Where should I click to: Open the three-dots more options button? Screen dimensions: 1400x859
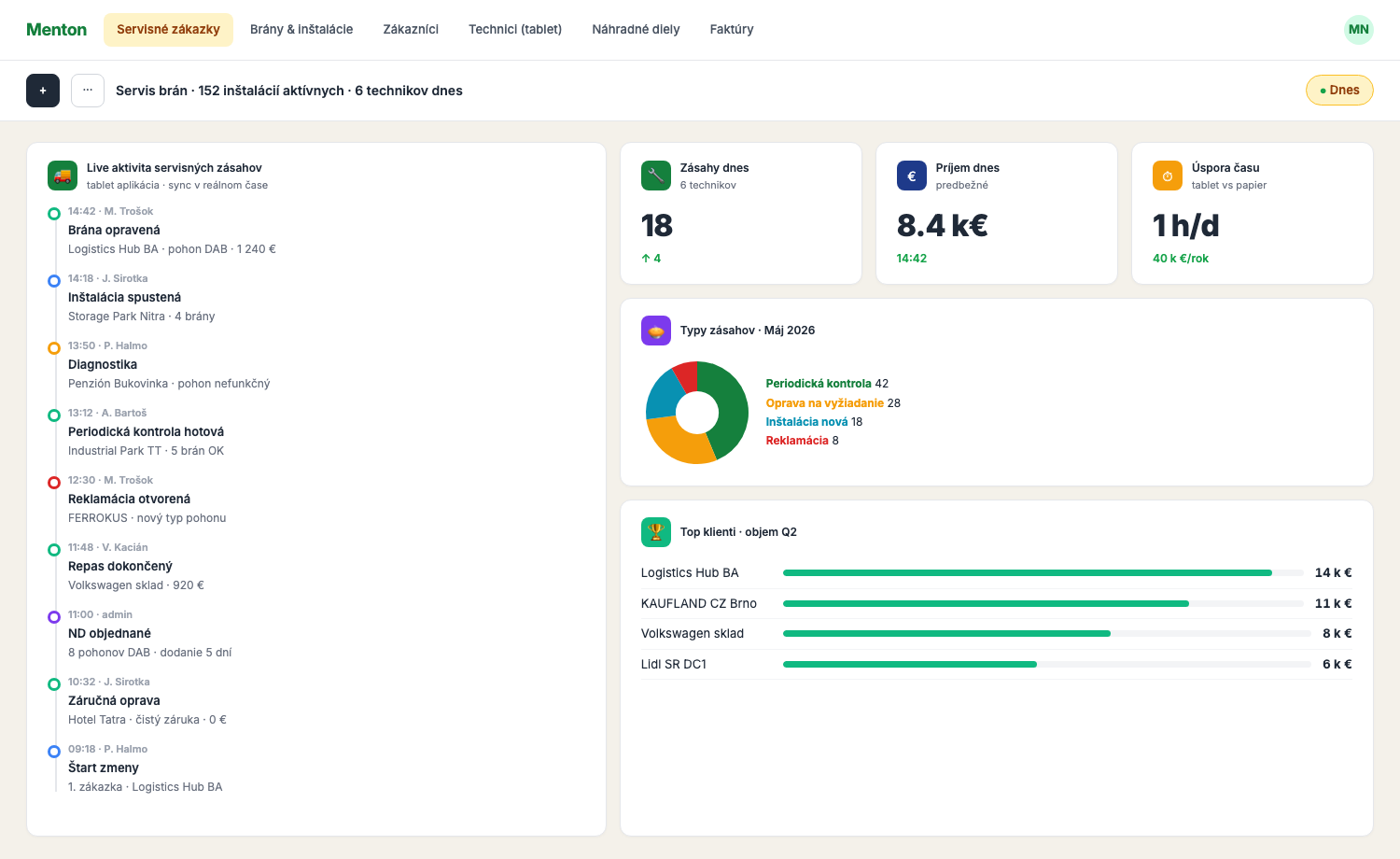(88, 91)
